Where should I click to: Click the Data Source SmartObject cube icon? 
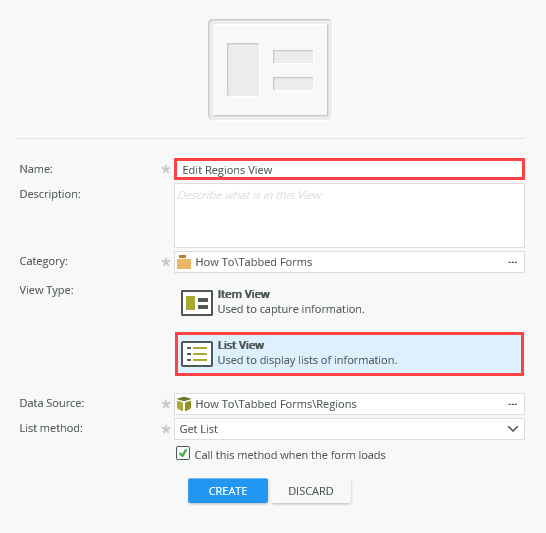[x=184, y=404]
